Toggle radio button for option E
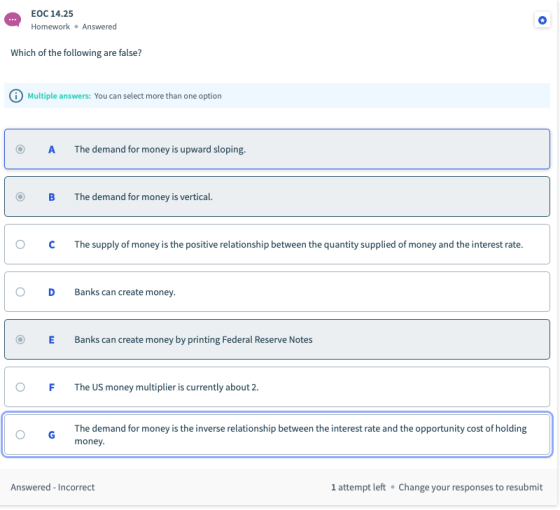Screen dimensions: 560x510 click(x=20, y=339)
